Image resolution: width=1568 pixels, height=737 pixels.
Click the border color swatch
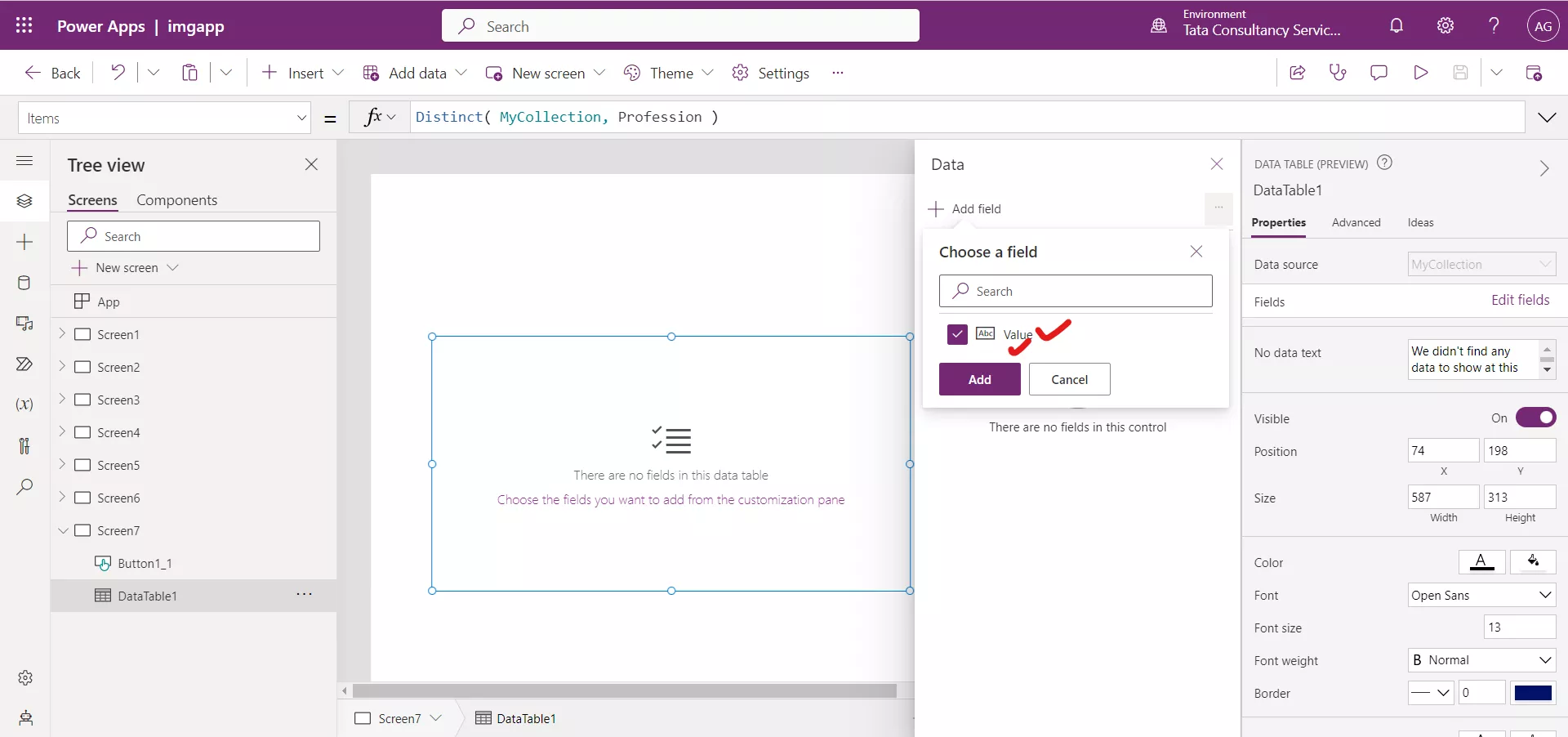point(1534,693)
